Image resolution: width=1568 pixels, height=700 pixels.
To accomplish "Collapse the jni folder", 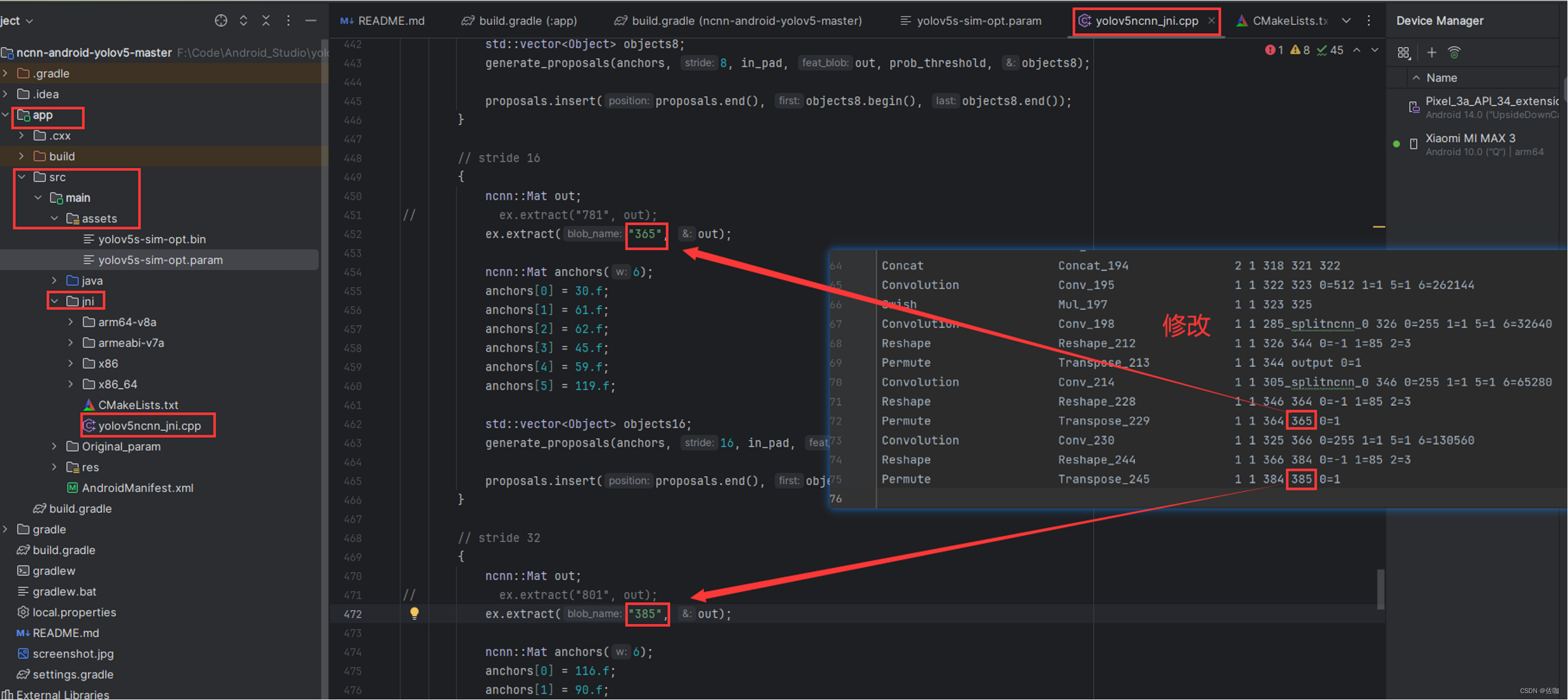I will pyautogui.click(x=54, y=301).
